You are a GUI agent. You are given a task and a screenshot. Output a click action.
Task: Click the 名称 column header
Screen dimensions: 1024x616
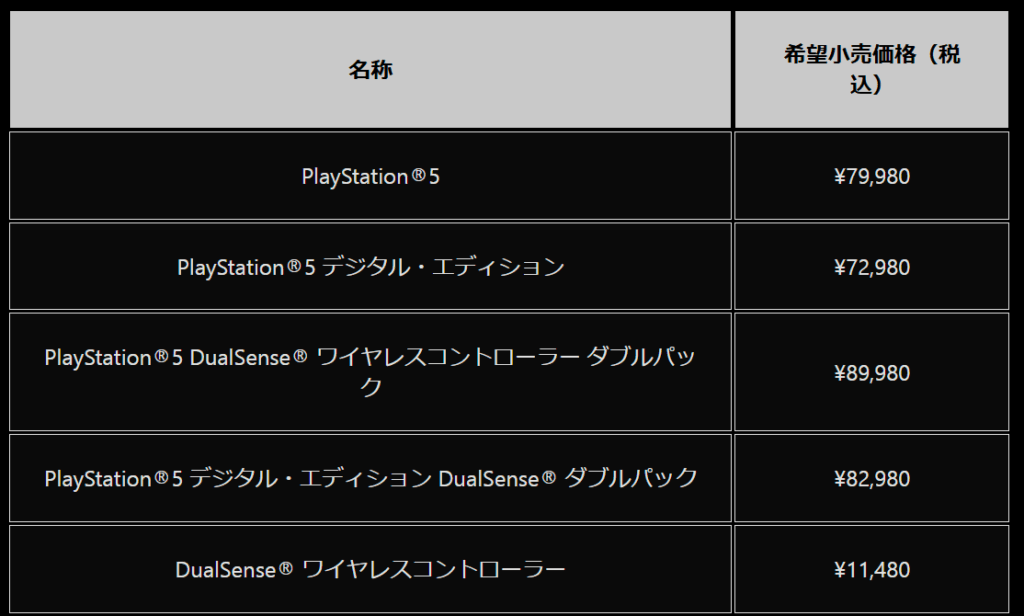point(370,69)
